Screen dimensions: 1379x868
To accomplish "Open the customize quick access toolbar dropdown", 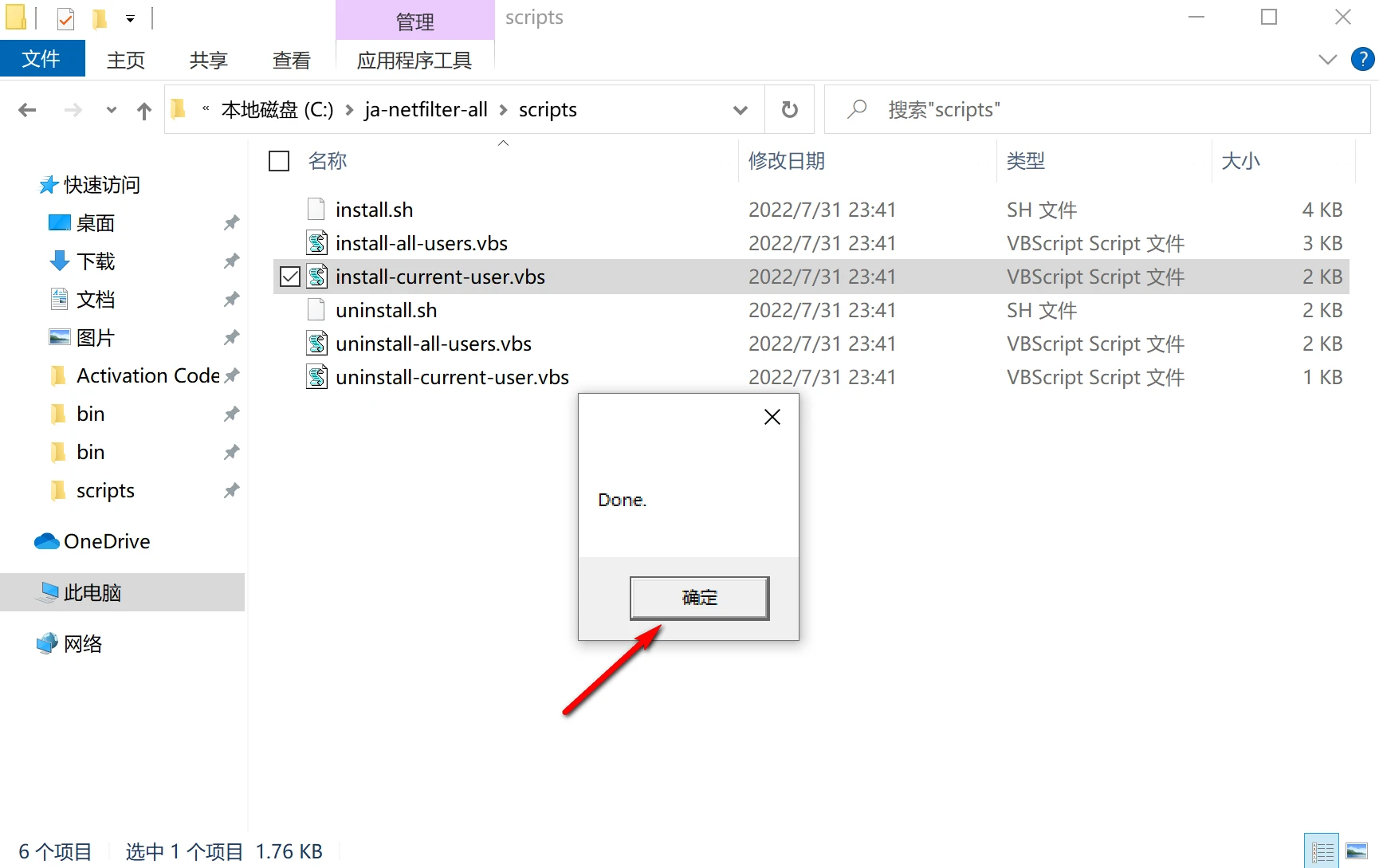I will 130,18.
